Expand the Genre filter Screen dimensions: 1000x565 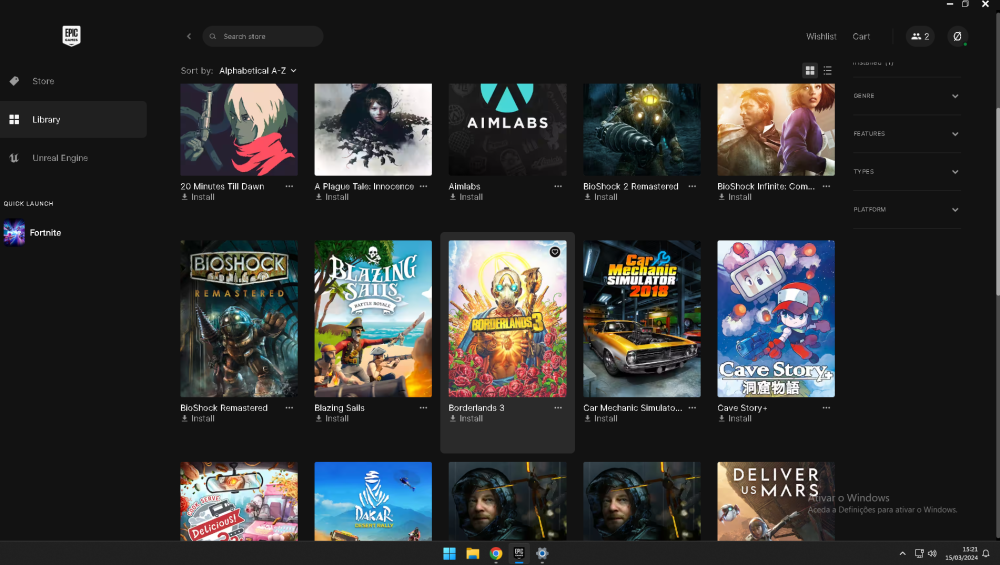tap(906, 96)
